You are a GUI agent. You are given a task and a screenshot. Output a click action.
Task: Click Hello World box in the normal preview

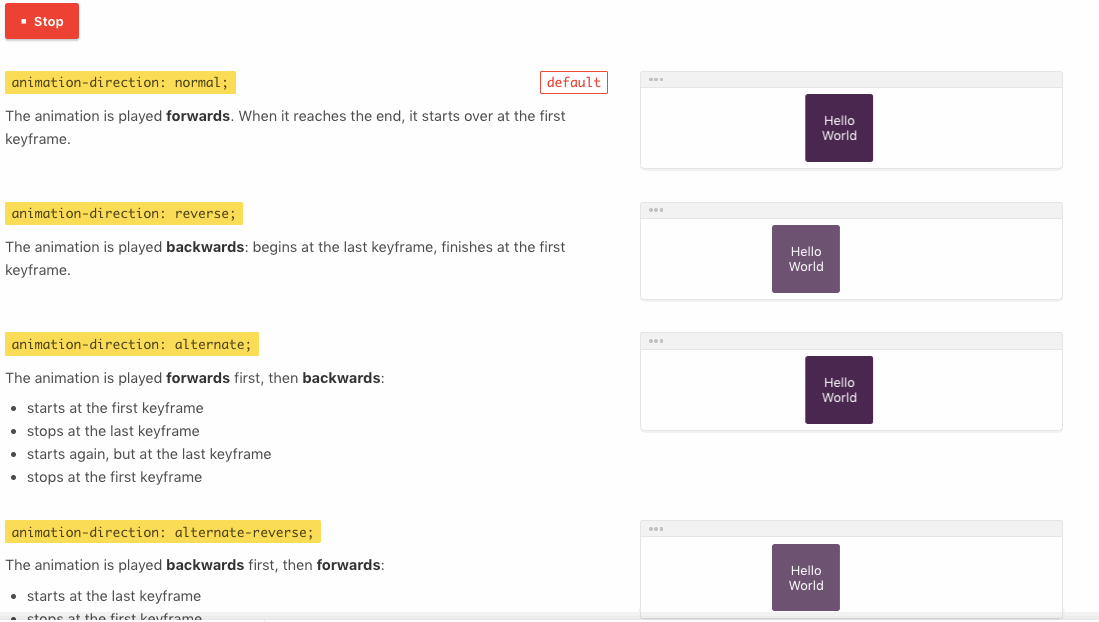[839, 128]
